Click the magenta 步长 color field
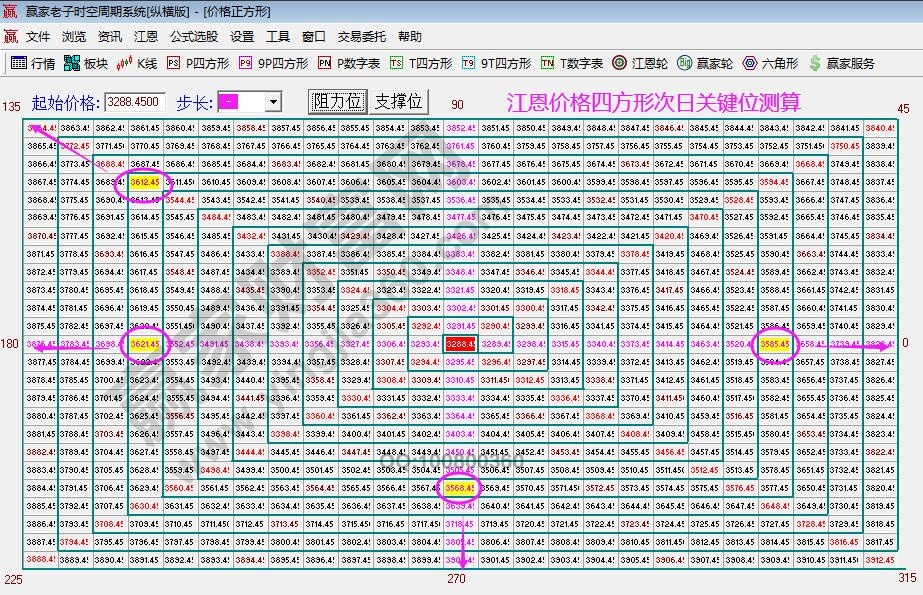The height and width of the screenshot is (595, 923). 241,102
